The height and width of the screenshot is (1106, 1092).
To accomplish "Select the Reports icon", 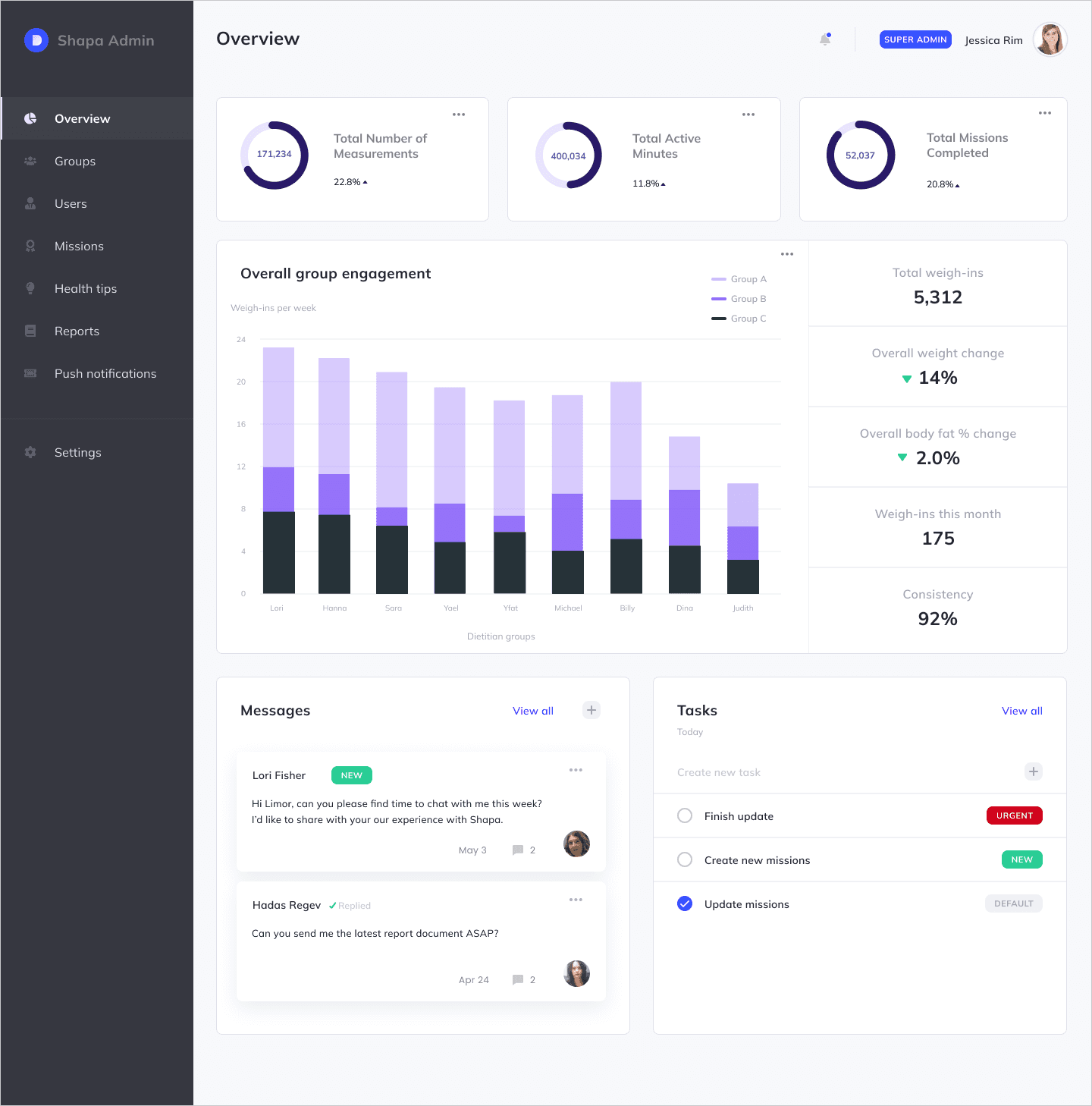I will click(x=30, y=331).
